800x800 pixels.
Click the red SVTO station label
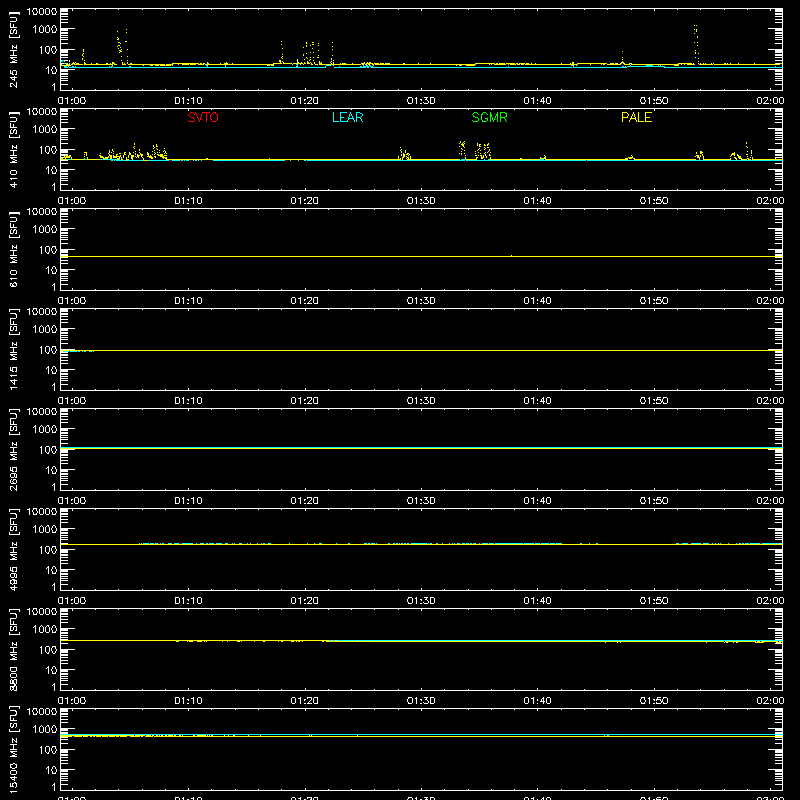(x=203, y=117)
